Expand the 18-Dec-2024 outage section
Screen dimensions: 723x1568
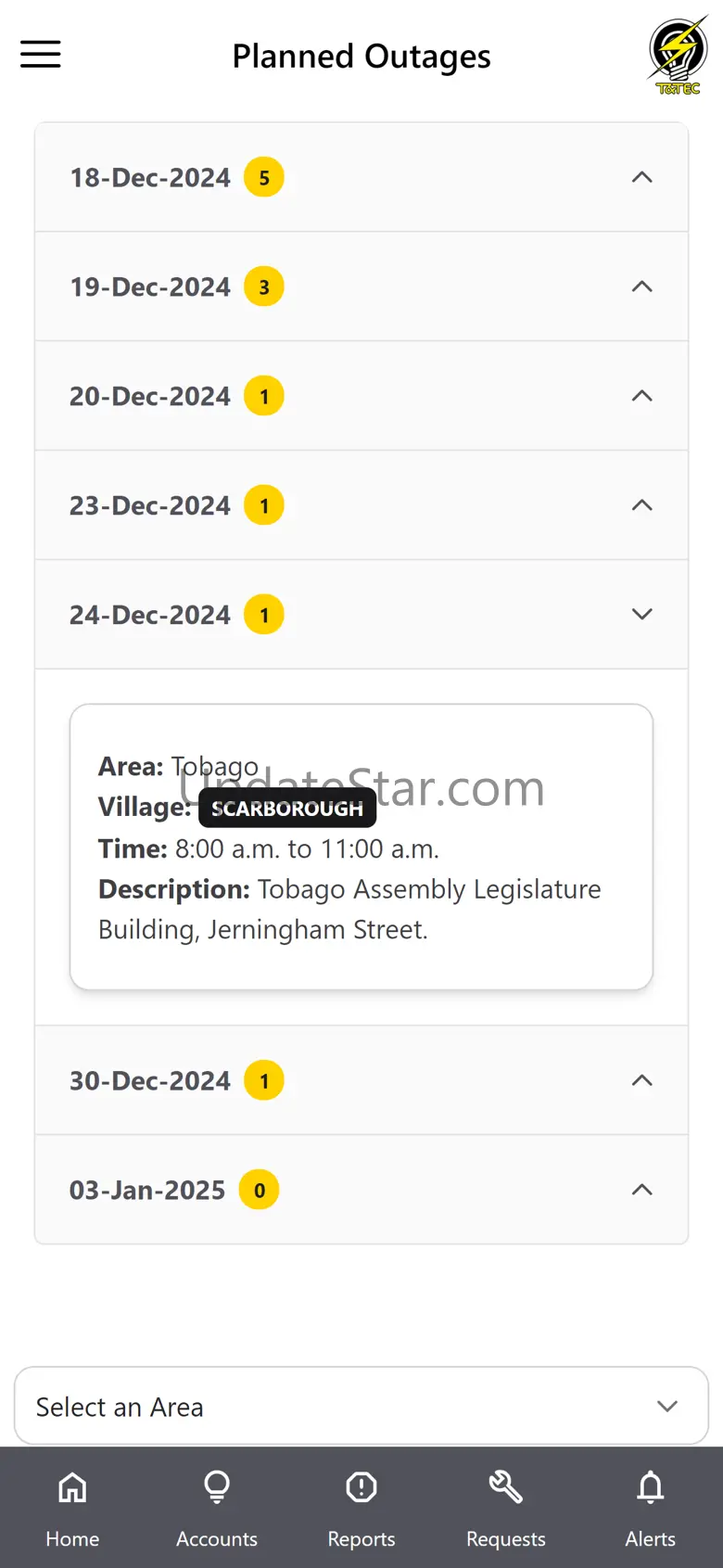point(361,177)
